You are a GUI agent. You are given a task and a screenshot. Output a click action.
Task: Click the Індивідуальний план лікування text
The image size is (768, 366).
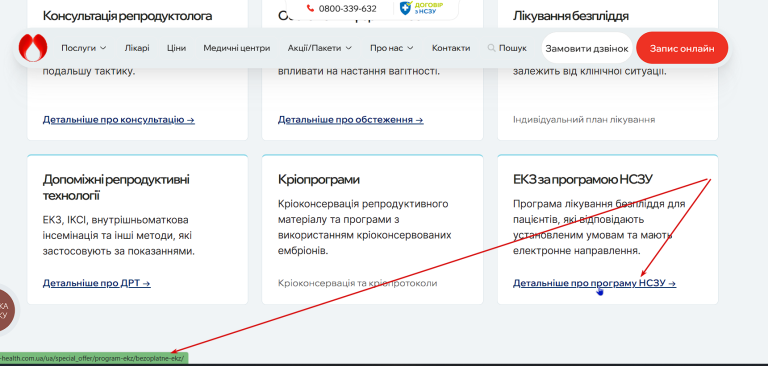584,120
